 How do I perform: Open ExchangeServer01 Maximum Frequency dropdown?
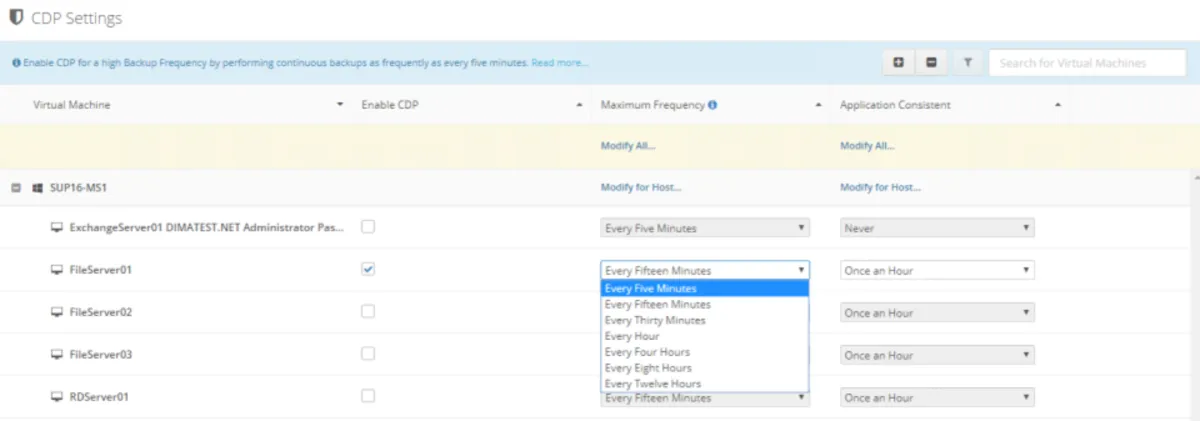pyautogui.click(x=704, y=228)
